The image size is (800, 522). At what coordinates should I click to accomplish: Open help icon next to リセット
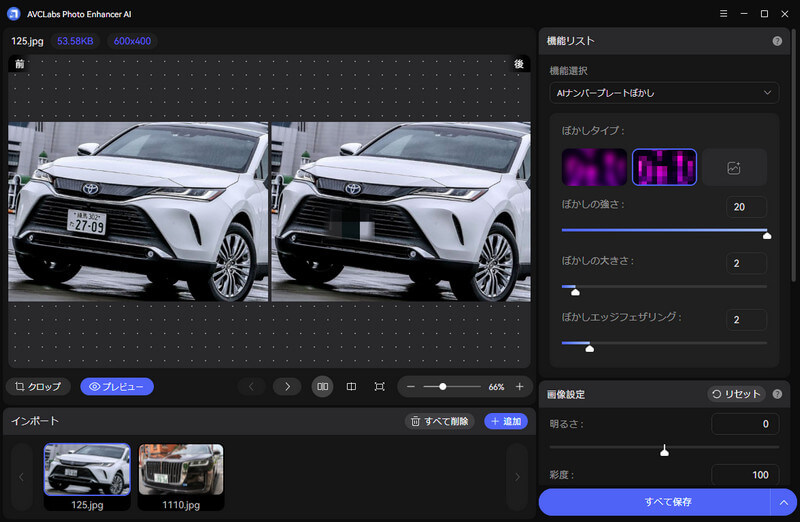point(777,394)
